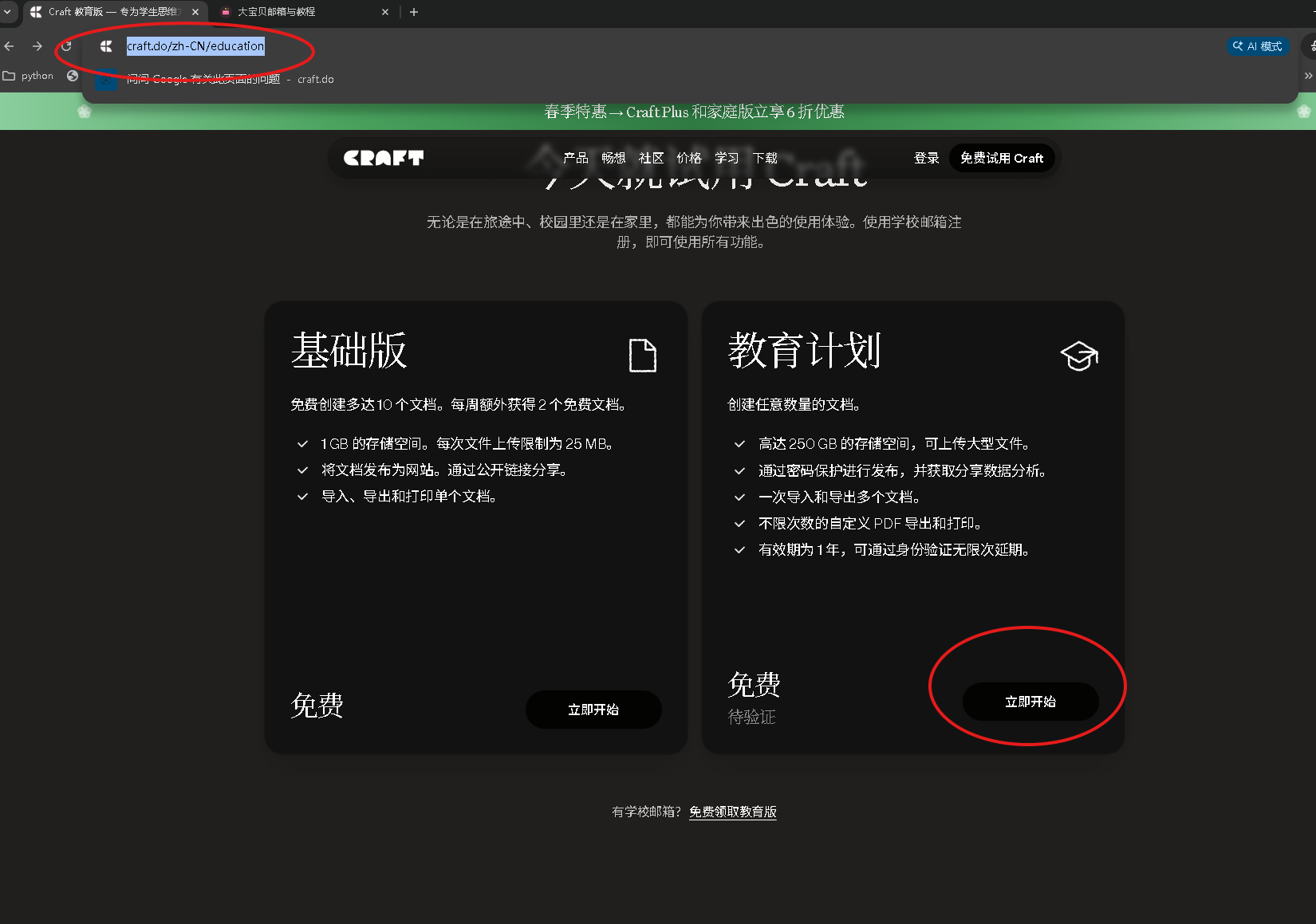The height and width of the screenshot is (924, 1316).
Task: Click the 登录 login link
Action: 927,158
